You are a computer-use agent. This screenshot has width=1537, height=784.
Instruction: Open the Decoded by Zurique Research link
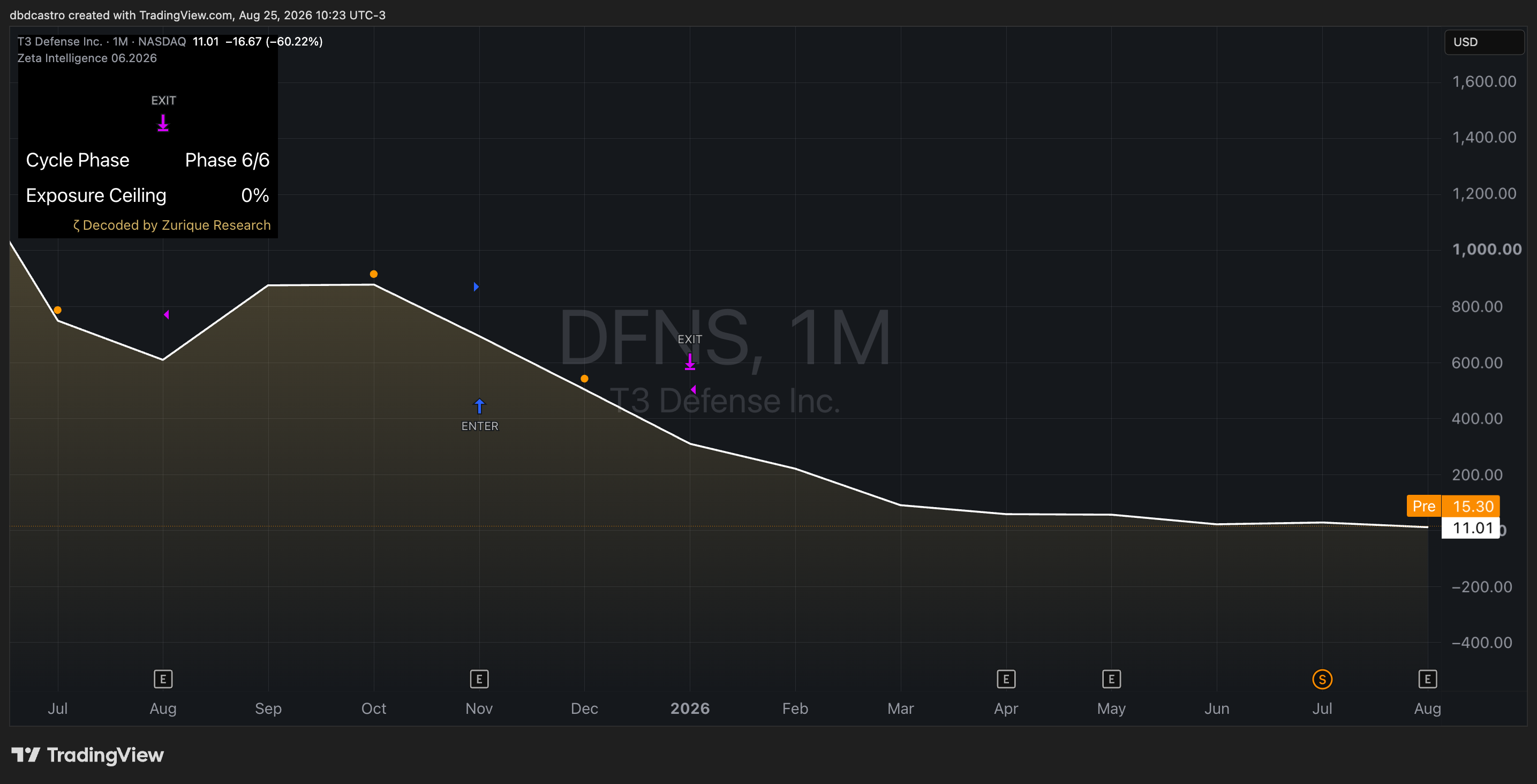[x=171, y=225]
